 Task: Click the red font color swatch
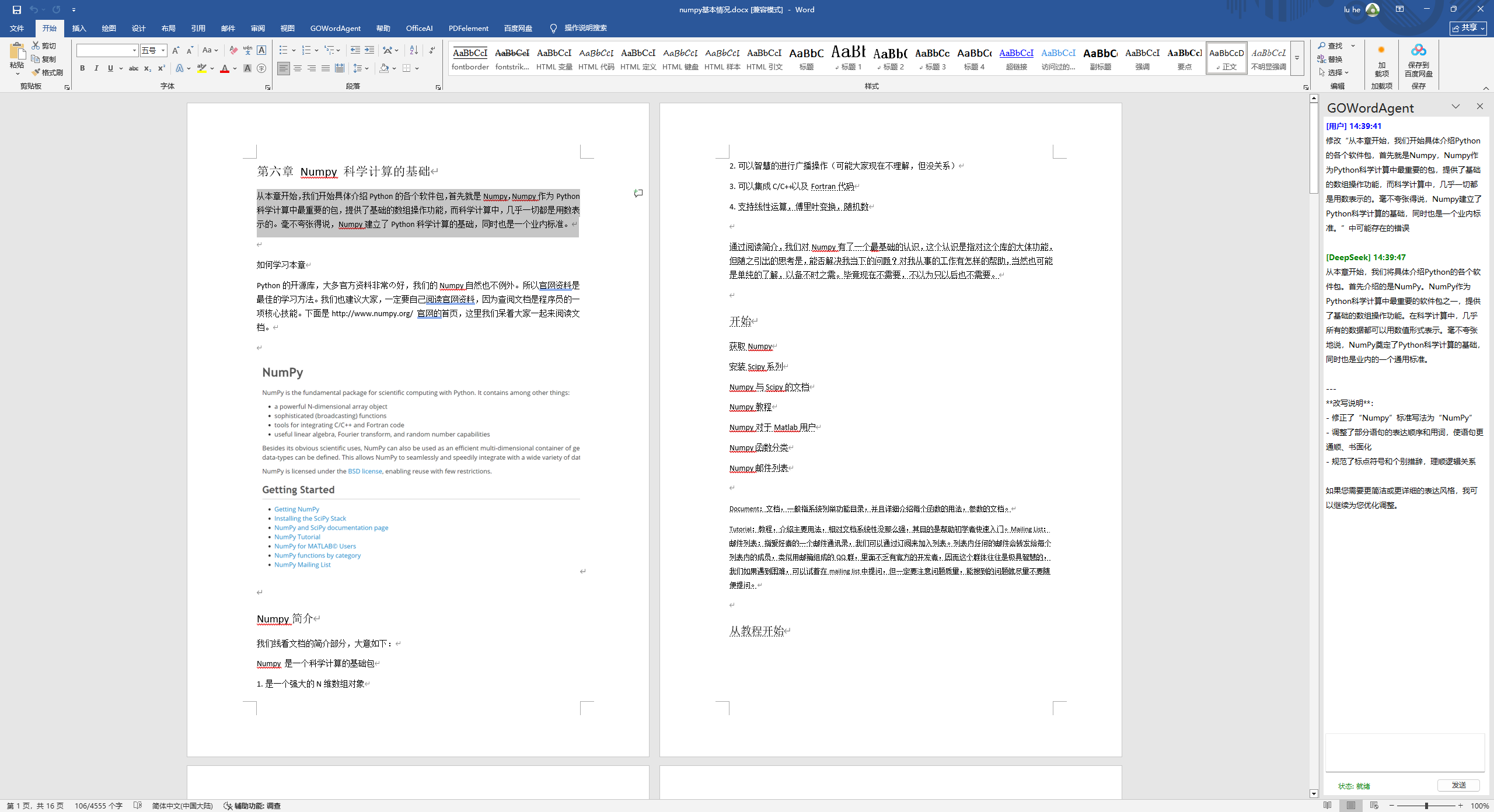click(x=225, y=68)
